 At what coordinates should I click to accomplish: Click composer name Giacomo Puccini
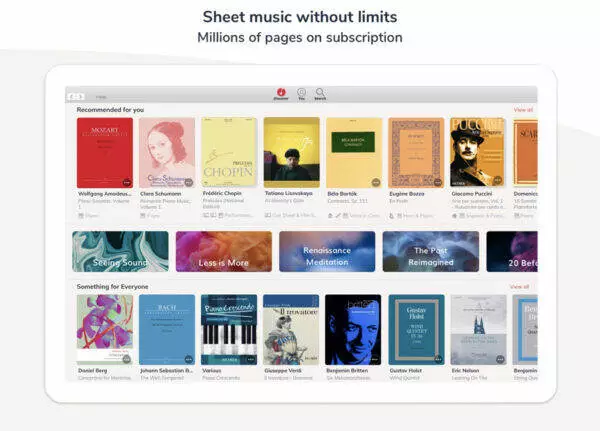[472, 194]
